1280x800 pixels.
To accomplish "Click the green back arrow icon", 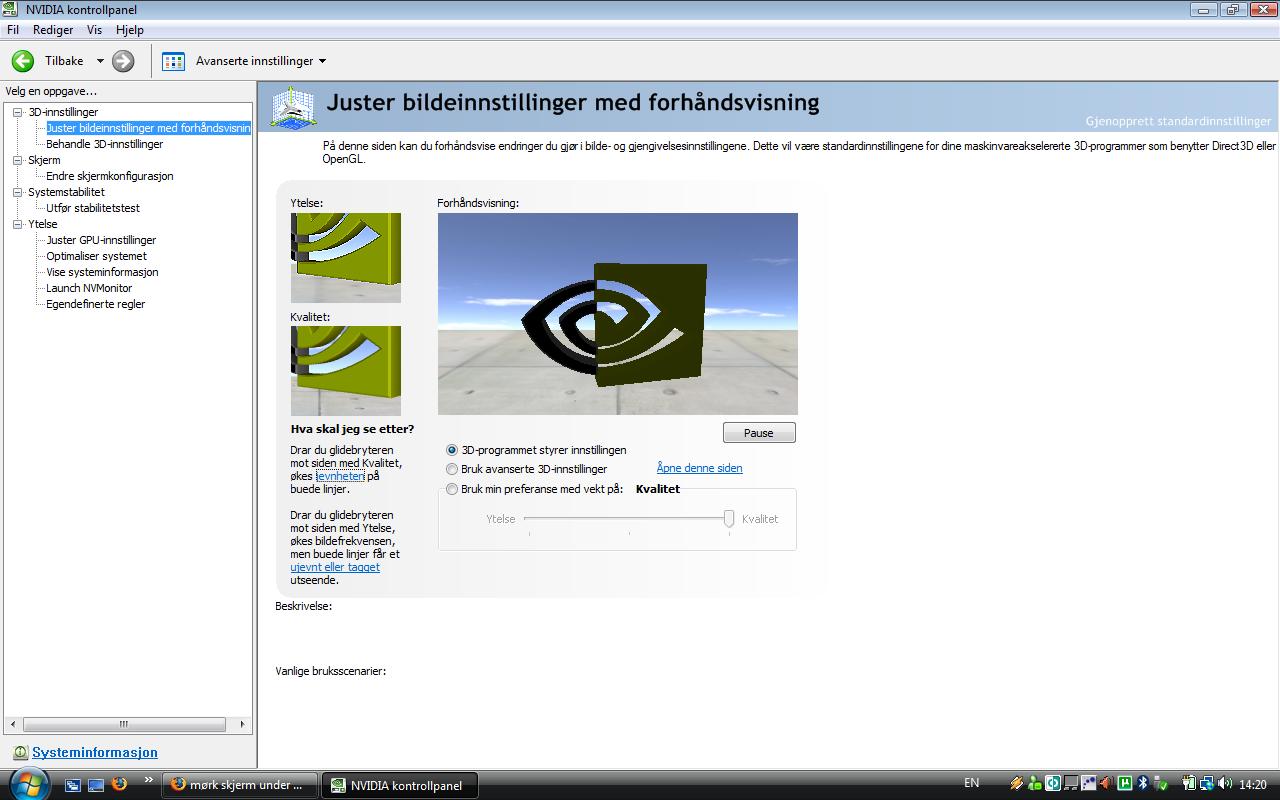I will tap(22, 61).
